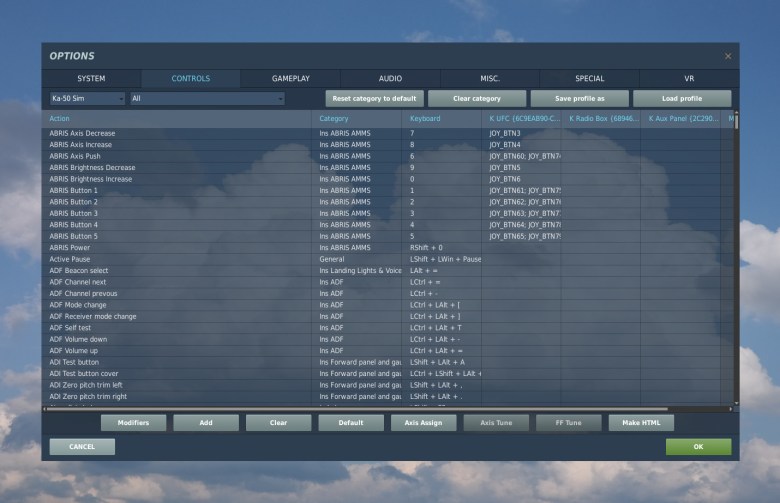
Task: Confirm settings with the OK button
Action: [x=698, y=447]
